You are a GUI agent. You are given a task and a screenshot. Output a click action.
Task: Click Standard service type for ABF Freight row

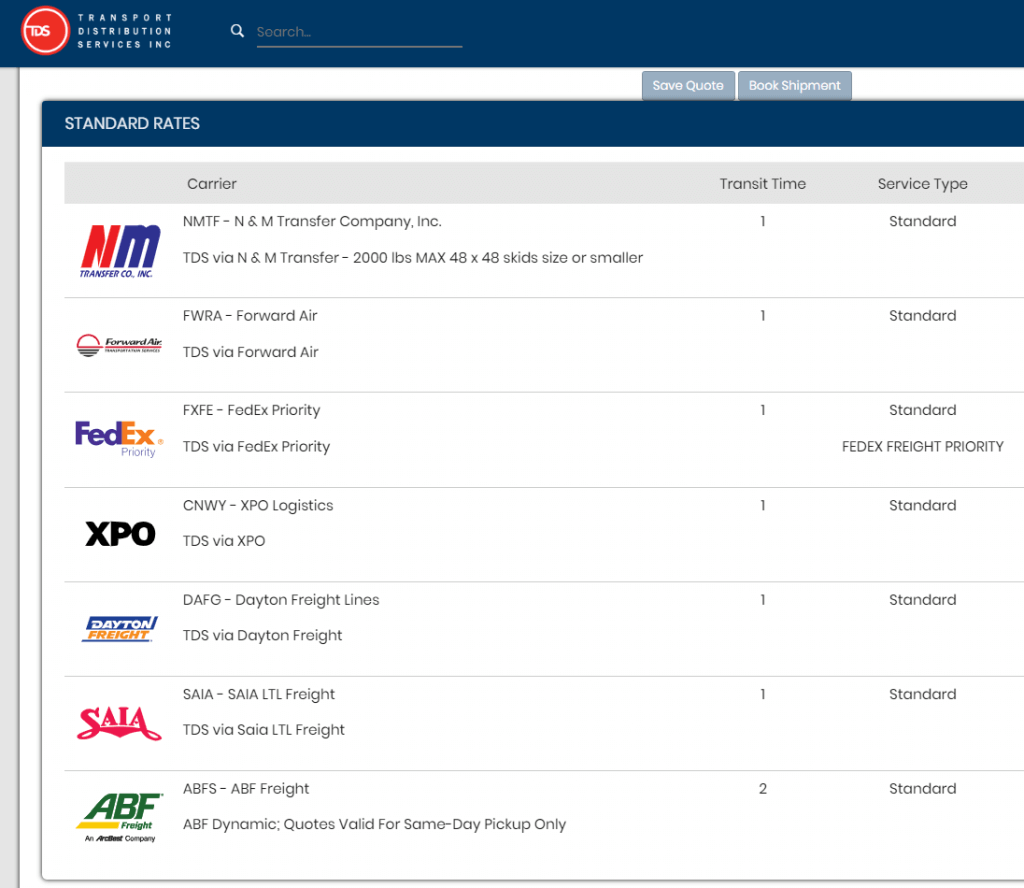point(922,789)
